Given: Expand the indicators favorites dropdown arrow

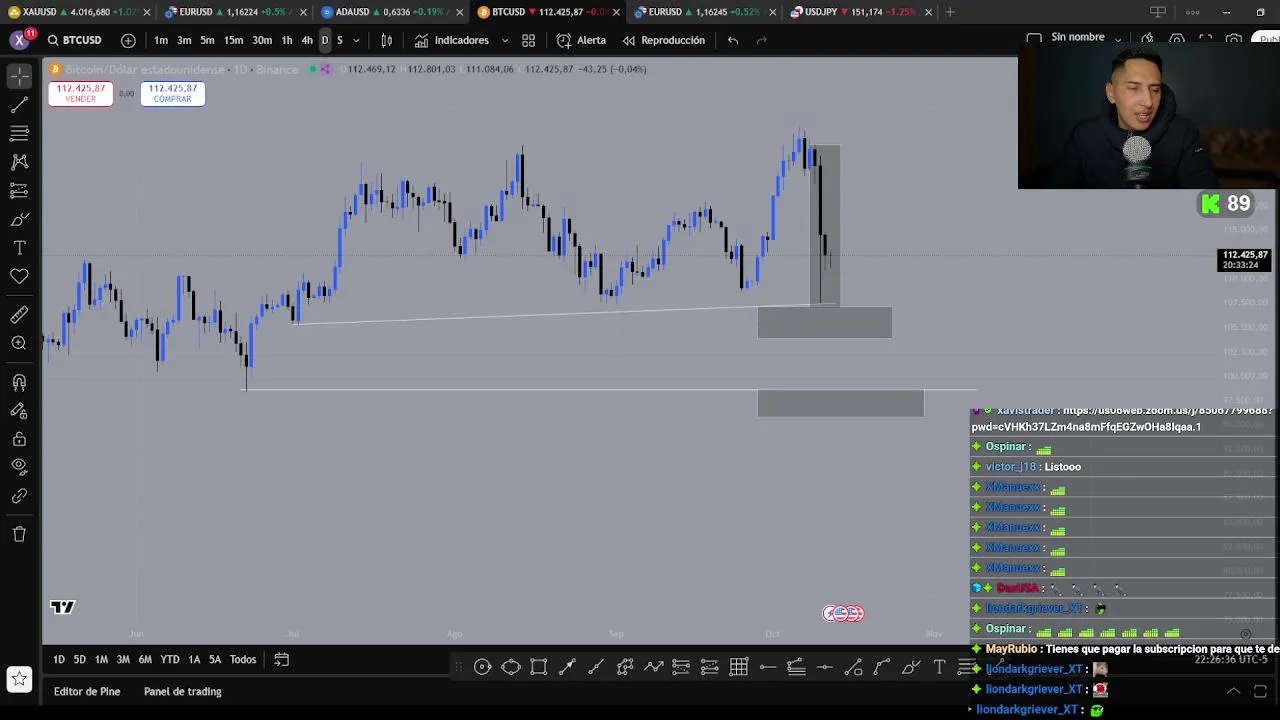Looking at the screenshot, I should click(504, 40).
